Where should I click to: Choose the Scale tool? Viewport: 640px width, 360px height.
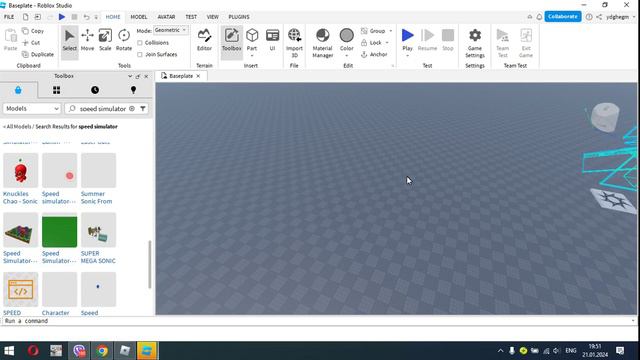(105, 41)
